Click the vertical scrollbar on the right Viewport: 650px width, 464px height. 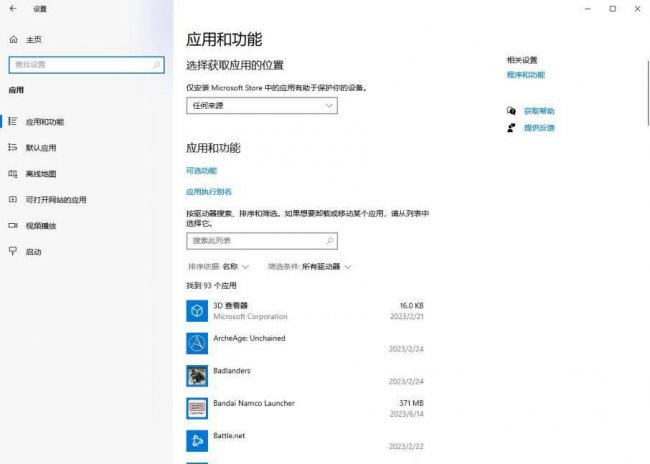pos(648,92)
